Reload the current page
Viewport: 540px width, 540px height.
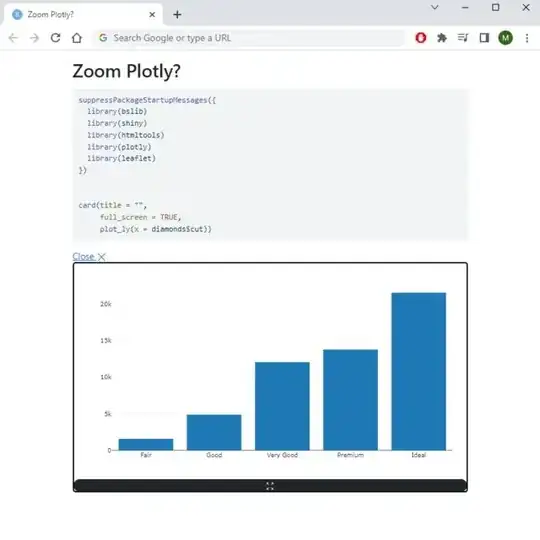(55, 38)
